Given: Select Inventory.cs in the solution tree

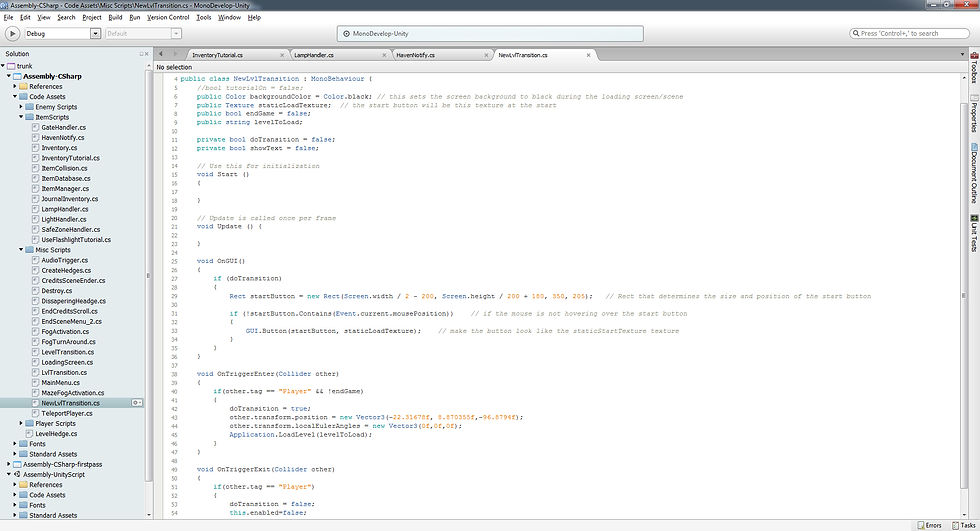Looking at the screenshot, I should point(59,147).
